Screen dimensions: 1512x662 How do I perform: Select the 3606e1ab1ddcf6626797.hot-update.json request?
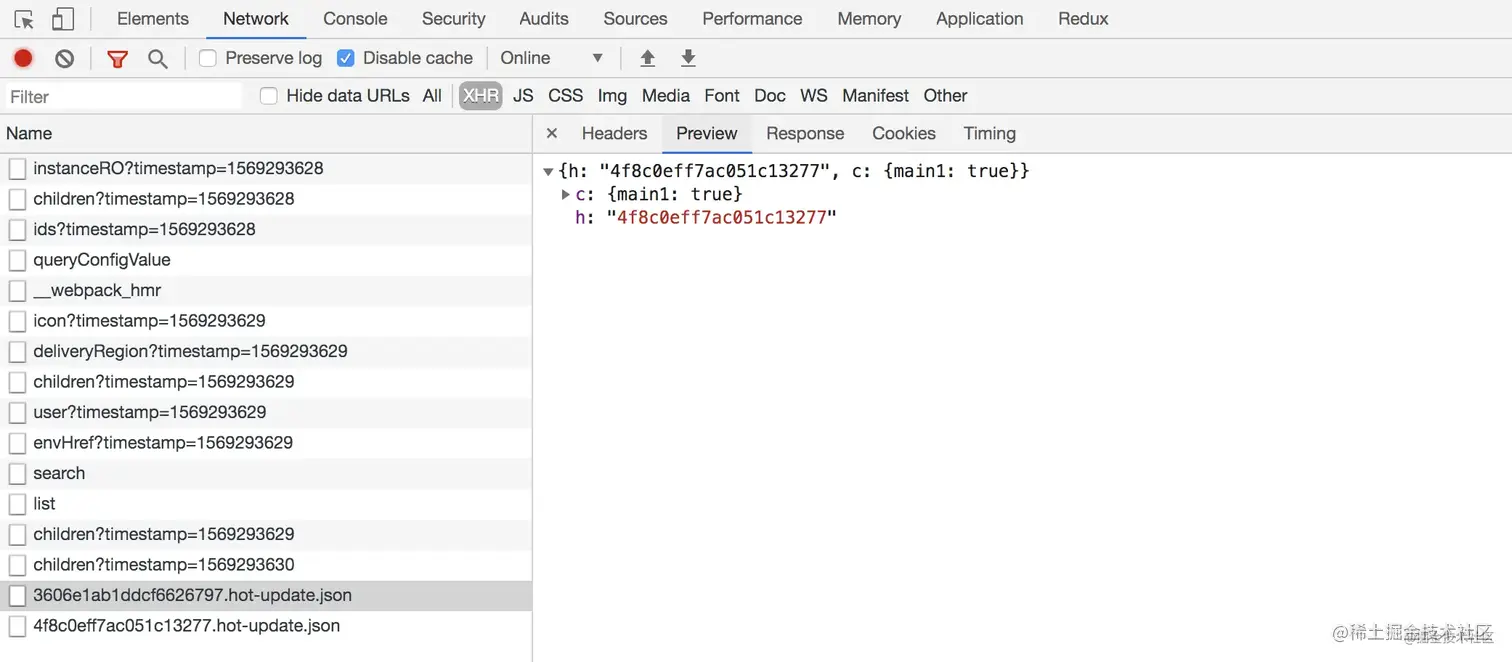coord(265,596)
